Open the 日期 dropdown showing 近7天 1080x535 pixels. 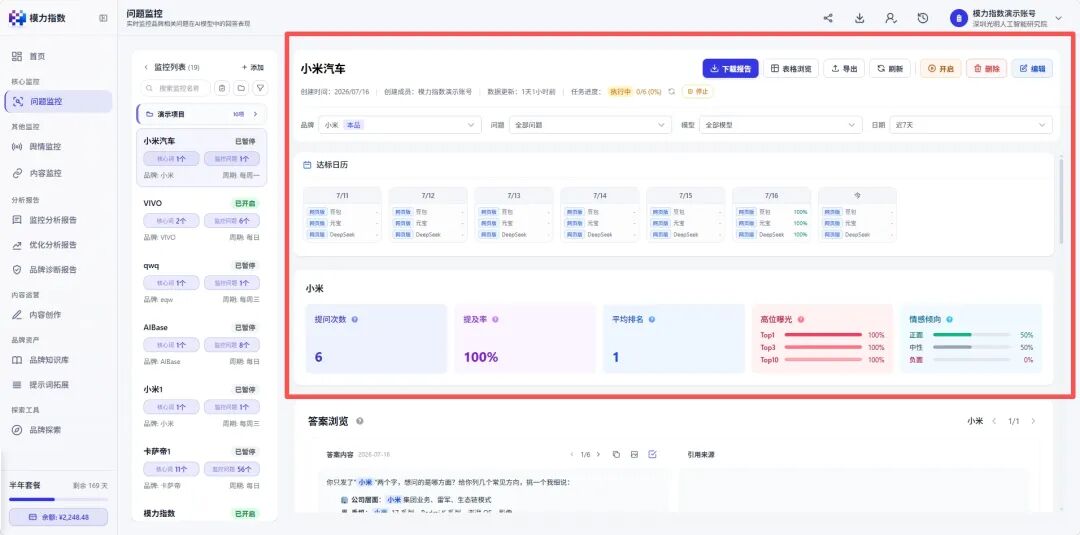(970, 125)
